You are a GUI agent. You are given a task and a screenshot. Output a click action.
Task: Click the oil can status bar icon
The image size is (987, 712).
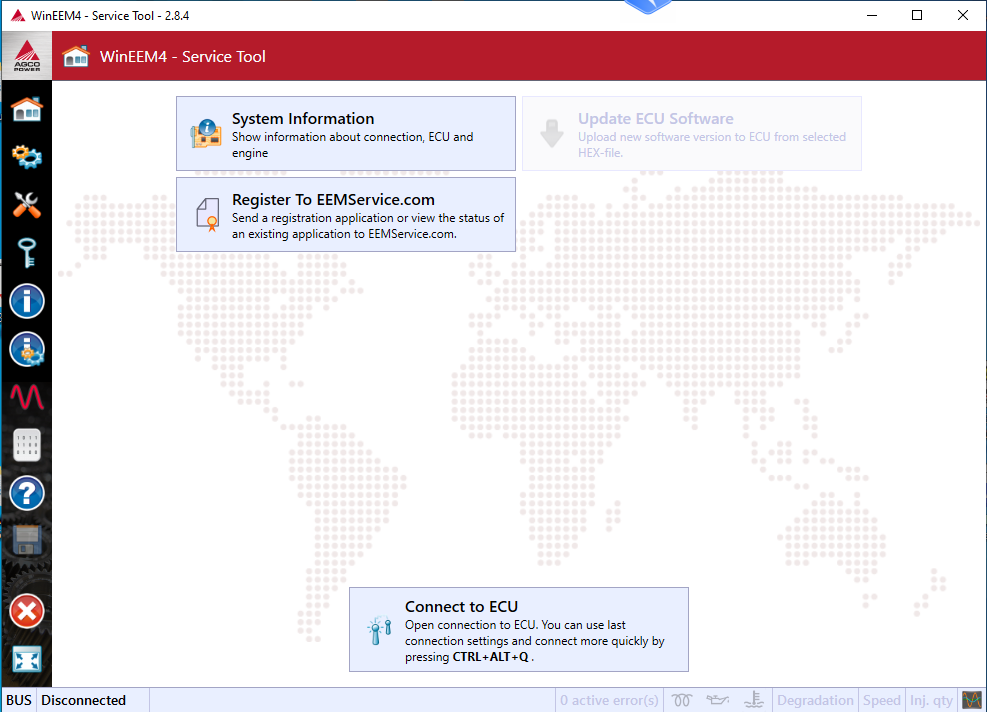tap(718, 700)
